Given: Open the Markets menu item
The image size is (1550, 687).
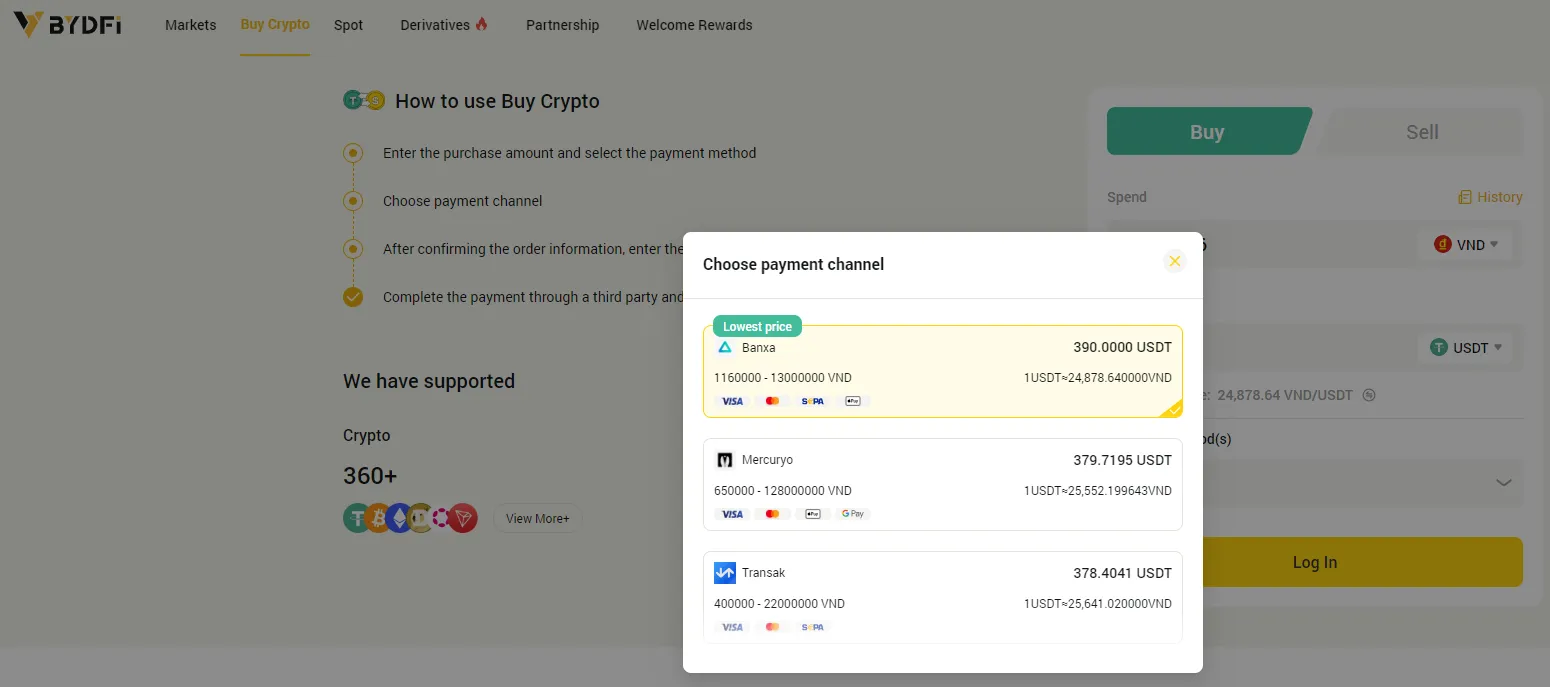Looking at the screenshot, I should pos(191,25).
